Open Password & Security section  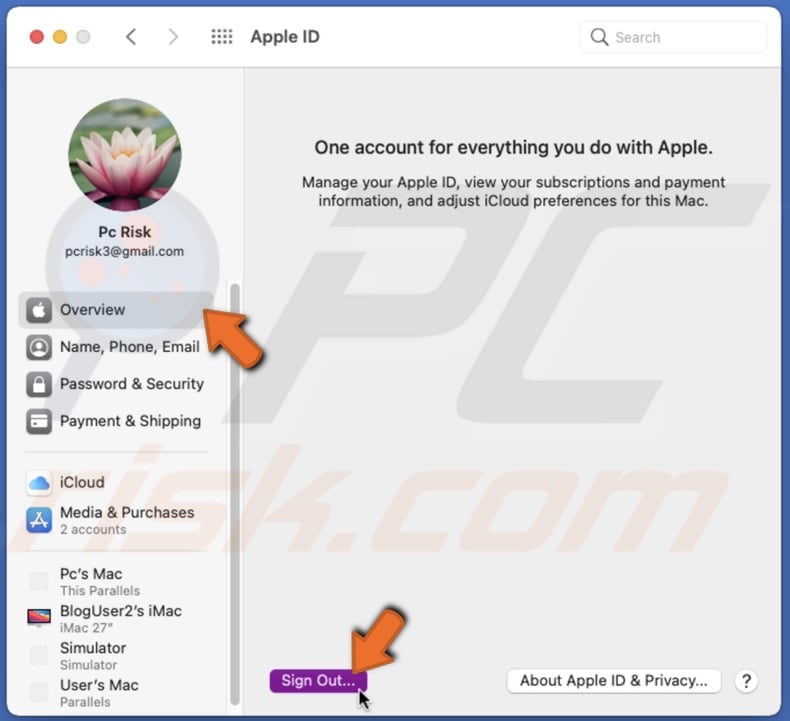pyautogui.click(x=116, y=384)
